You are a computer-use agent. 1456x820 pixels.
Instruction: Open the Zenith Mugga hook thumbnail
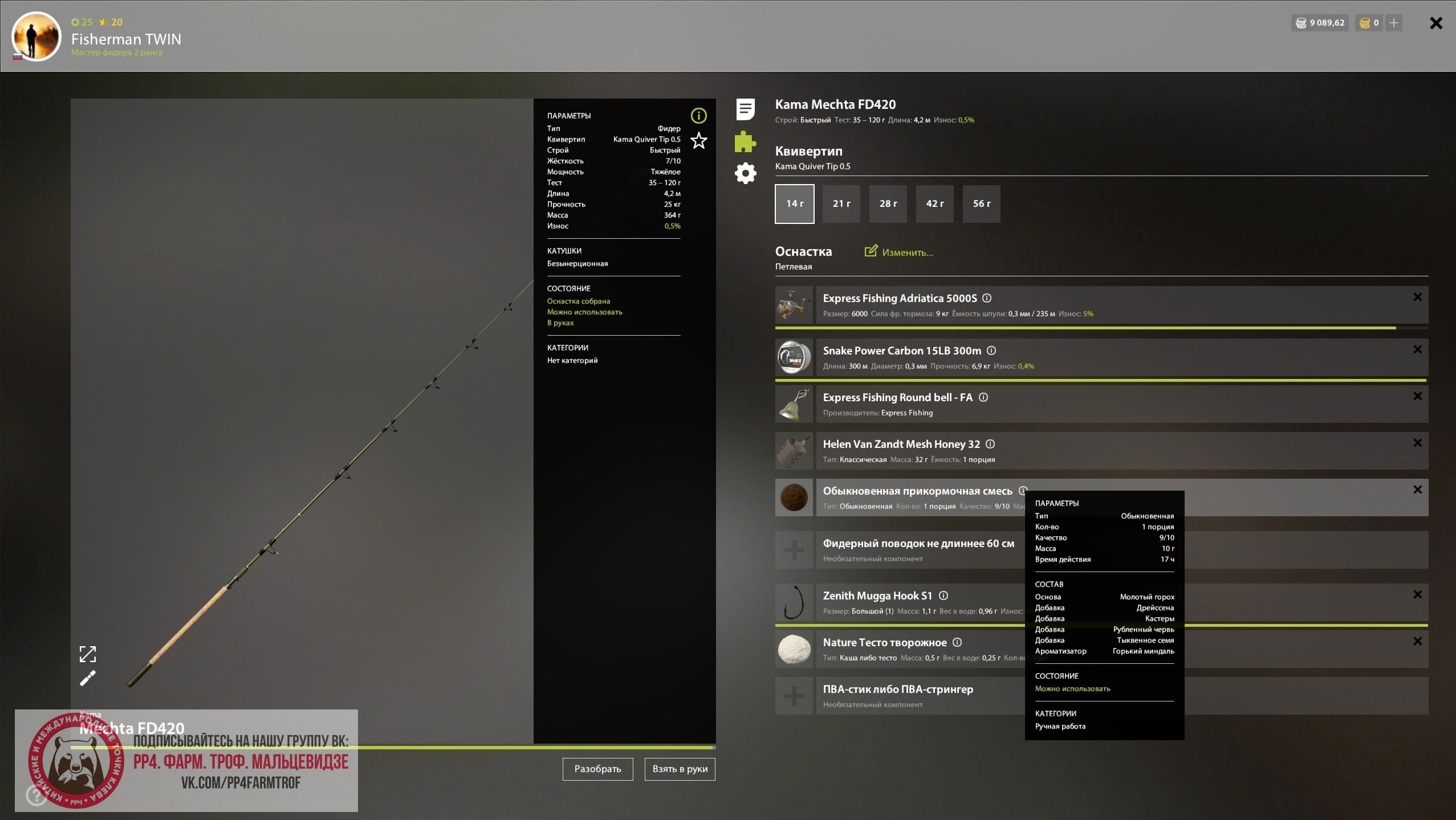click(794, 602)
